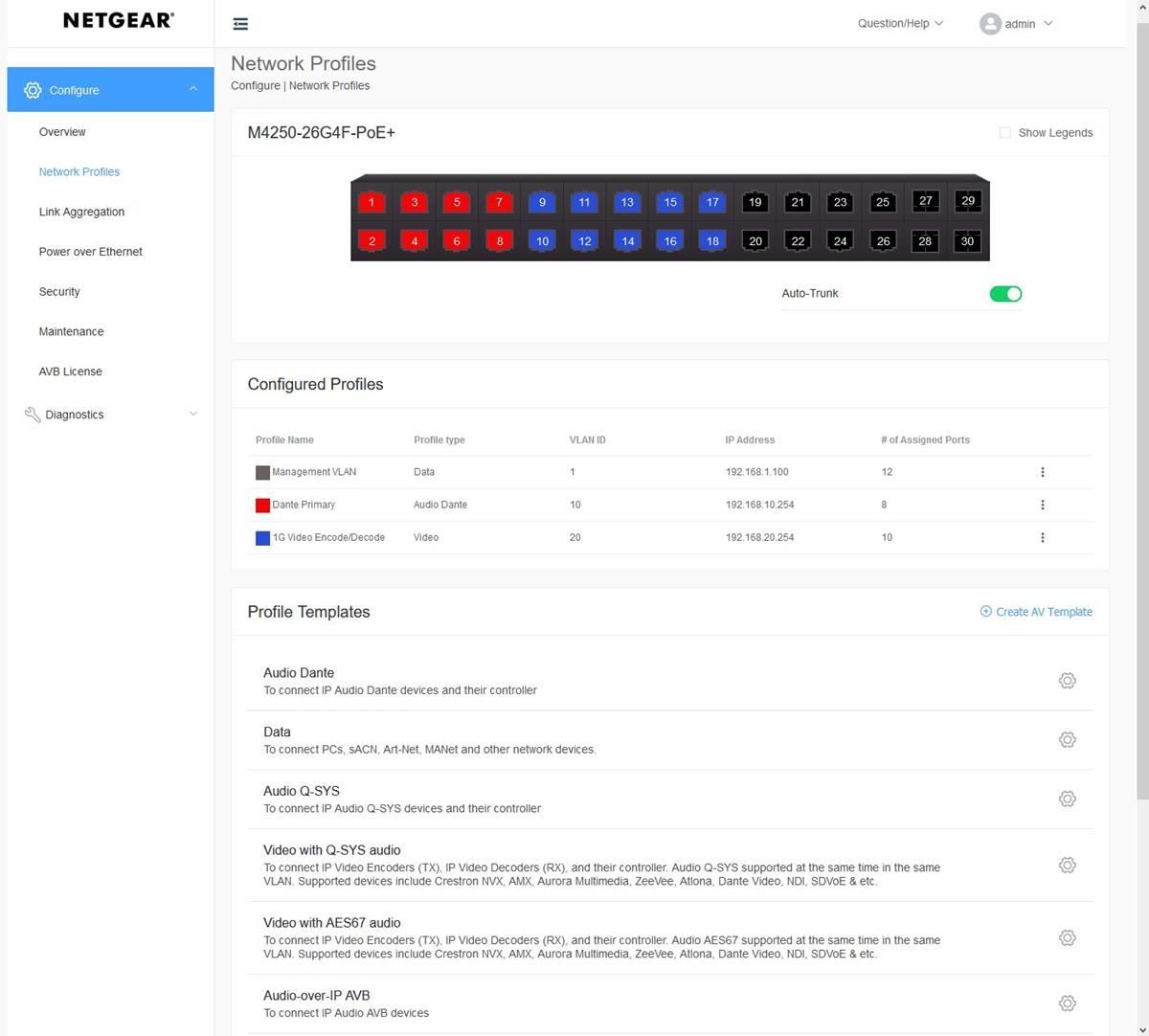The image size is (1149, 1036).
Task: Enable the Show Legends checkbox
Action: click(1005, 133)
